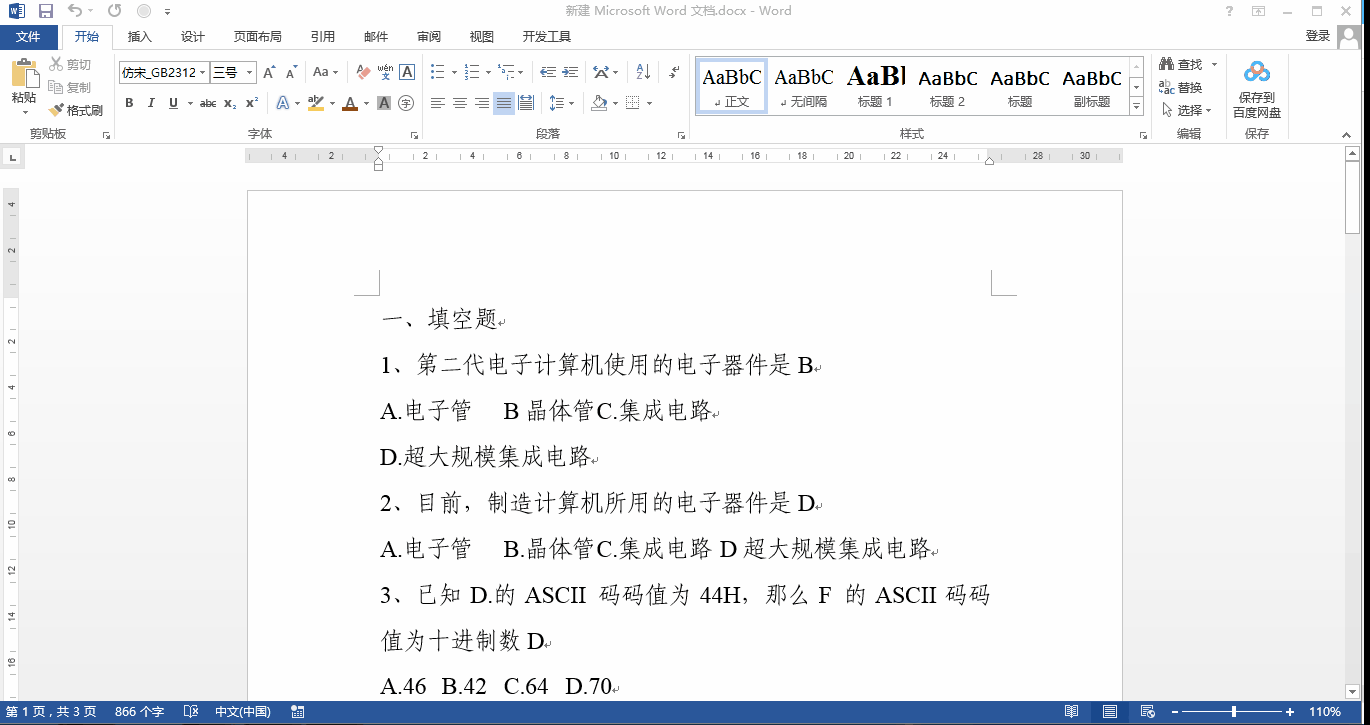Click the macro recording icon in status bar
Viewport: 1370px width, 725px height.
(297, 712)
